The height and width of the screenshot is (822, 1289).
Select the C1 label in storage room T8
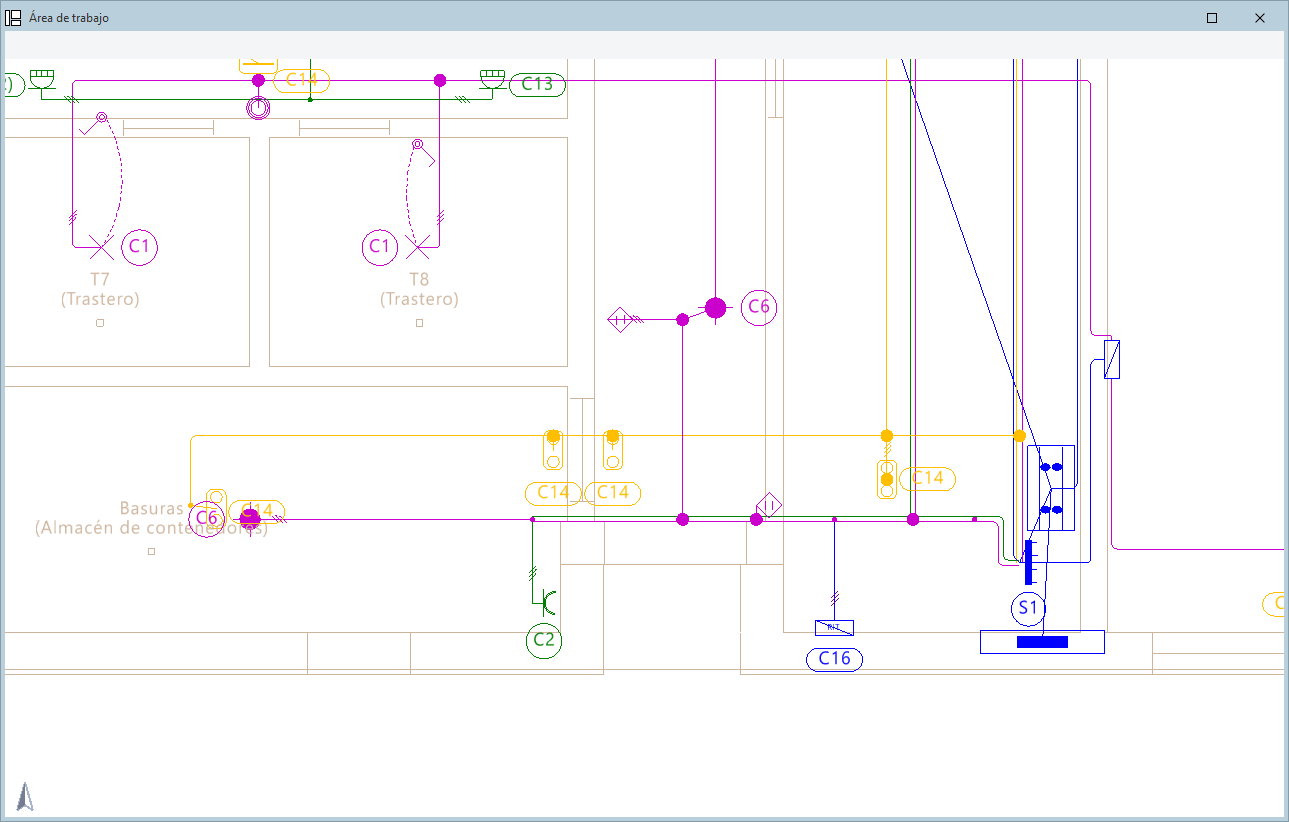tap(379, 246)
